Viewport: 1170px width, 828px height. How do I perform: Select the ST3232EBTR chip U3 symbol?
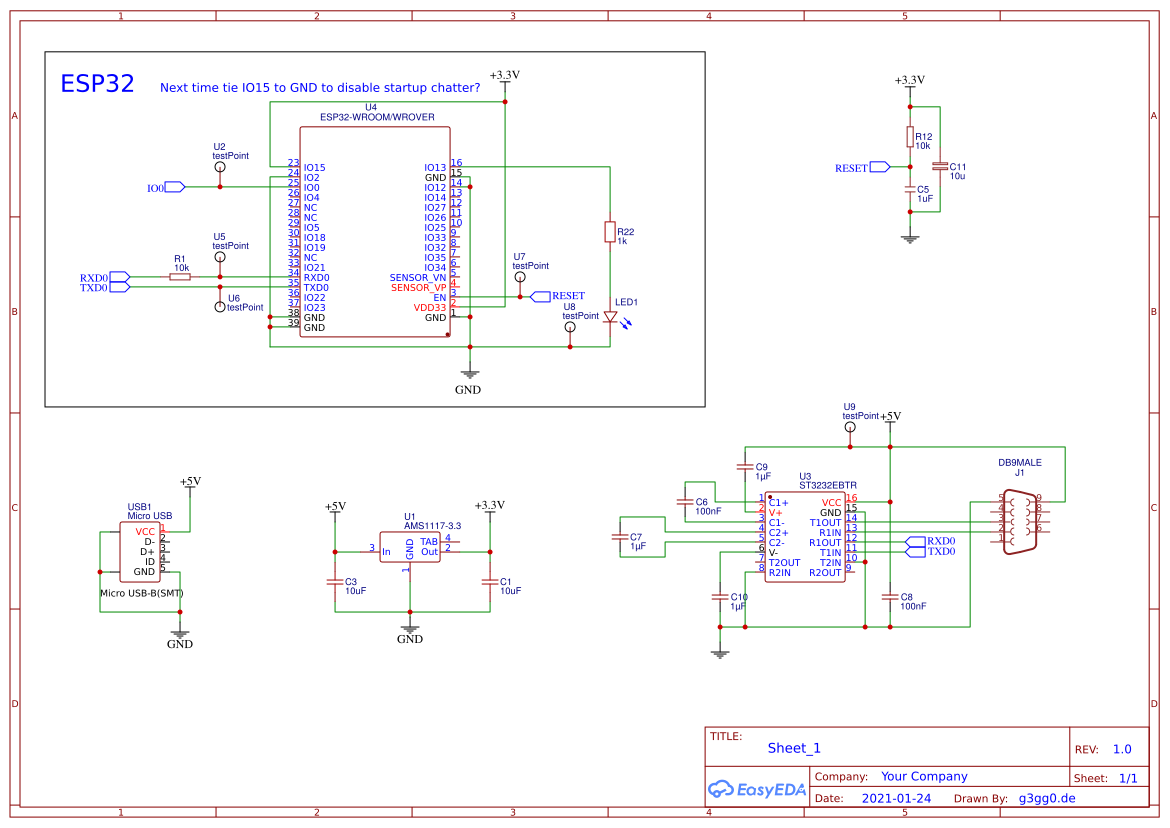[x=806, y=538]
